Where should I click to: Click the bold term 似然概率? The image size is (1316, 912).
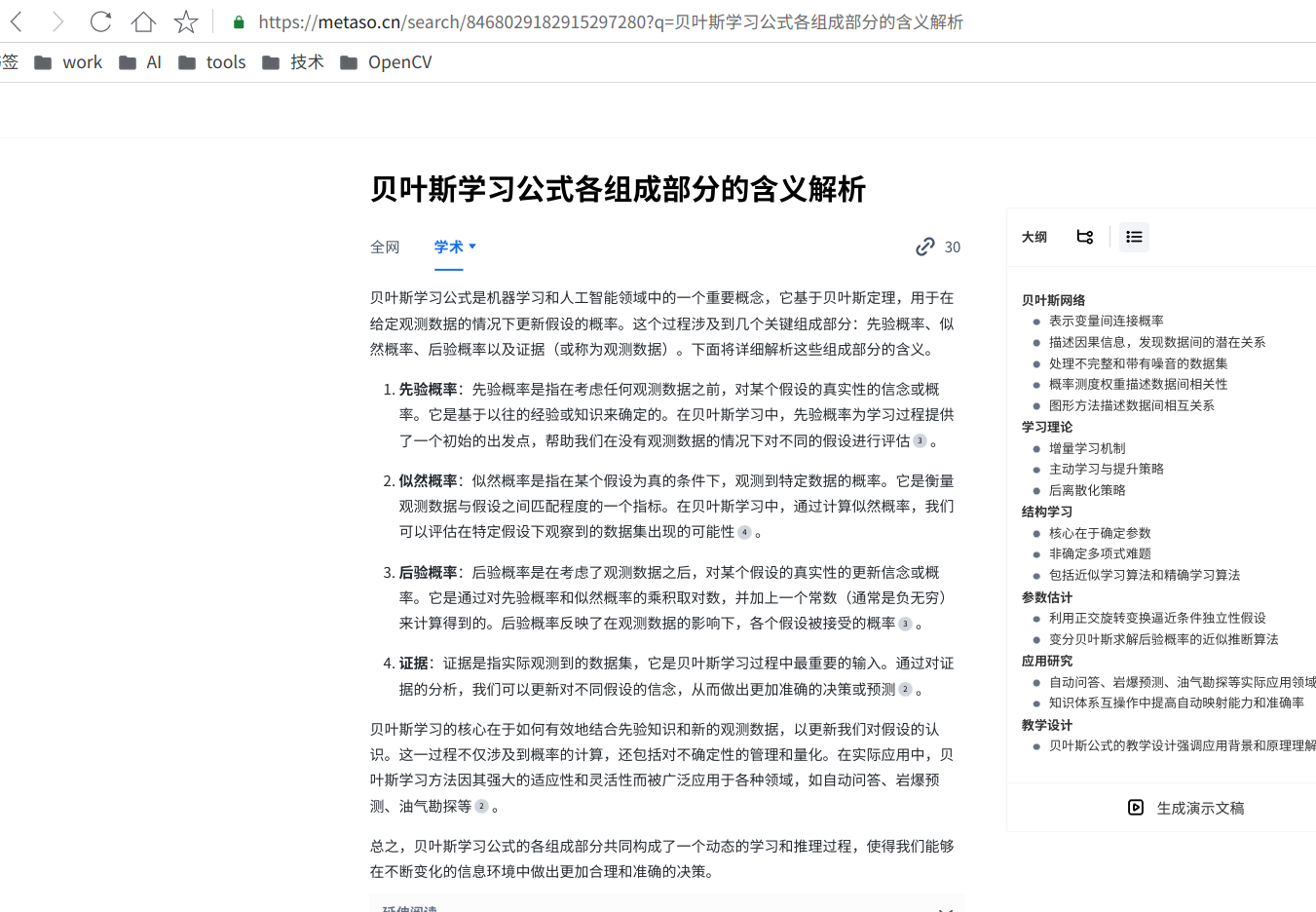428,480
